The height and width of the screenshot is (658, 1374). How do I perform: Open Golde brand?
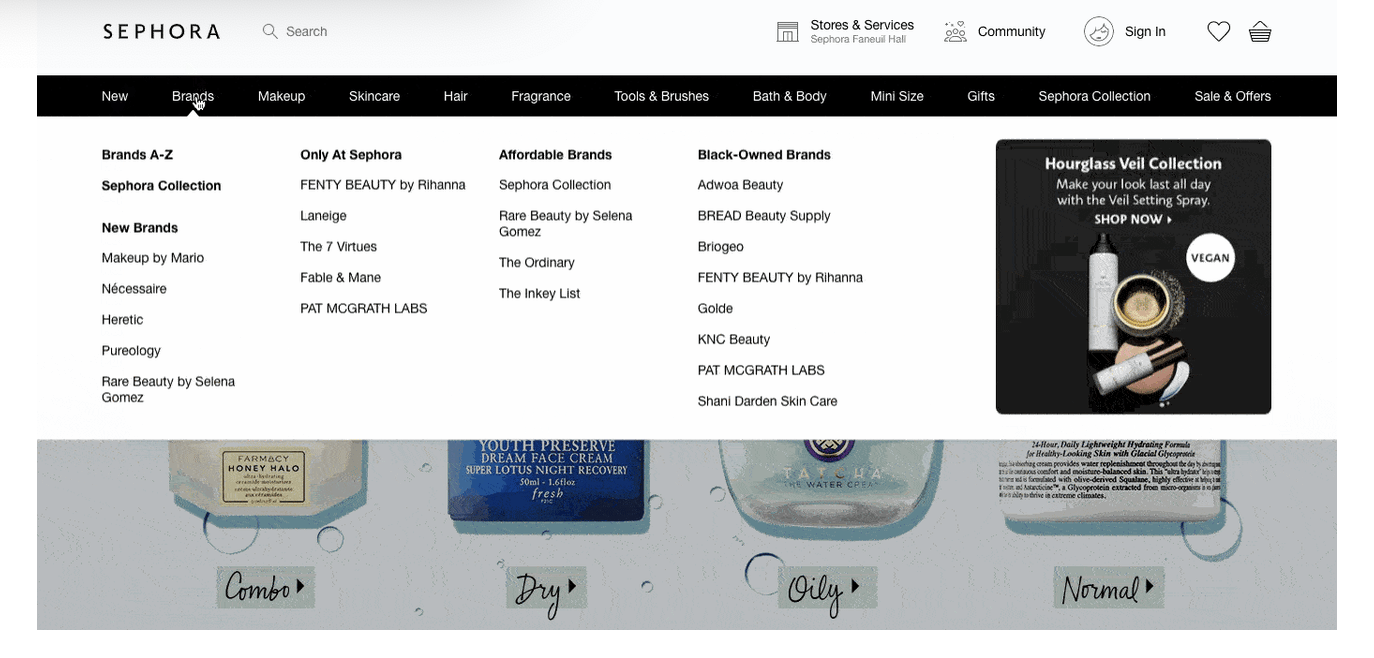tap(715, 309)
